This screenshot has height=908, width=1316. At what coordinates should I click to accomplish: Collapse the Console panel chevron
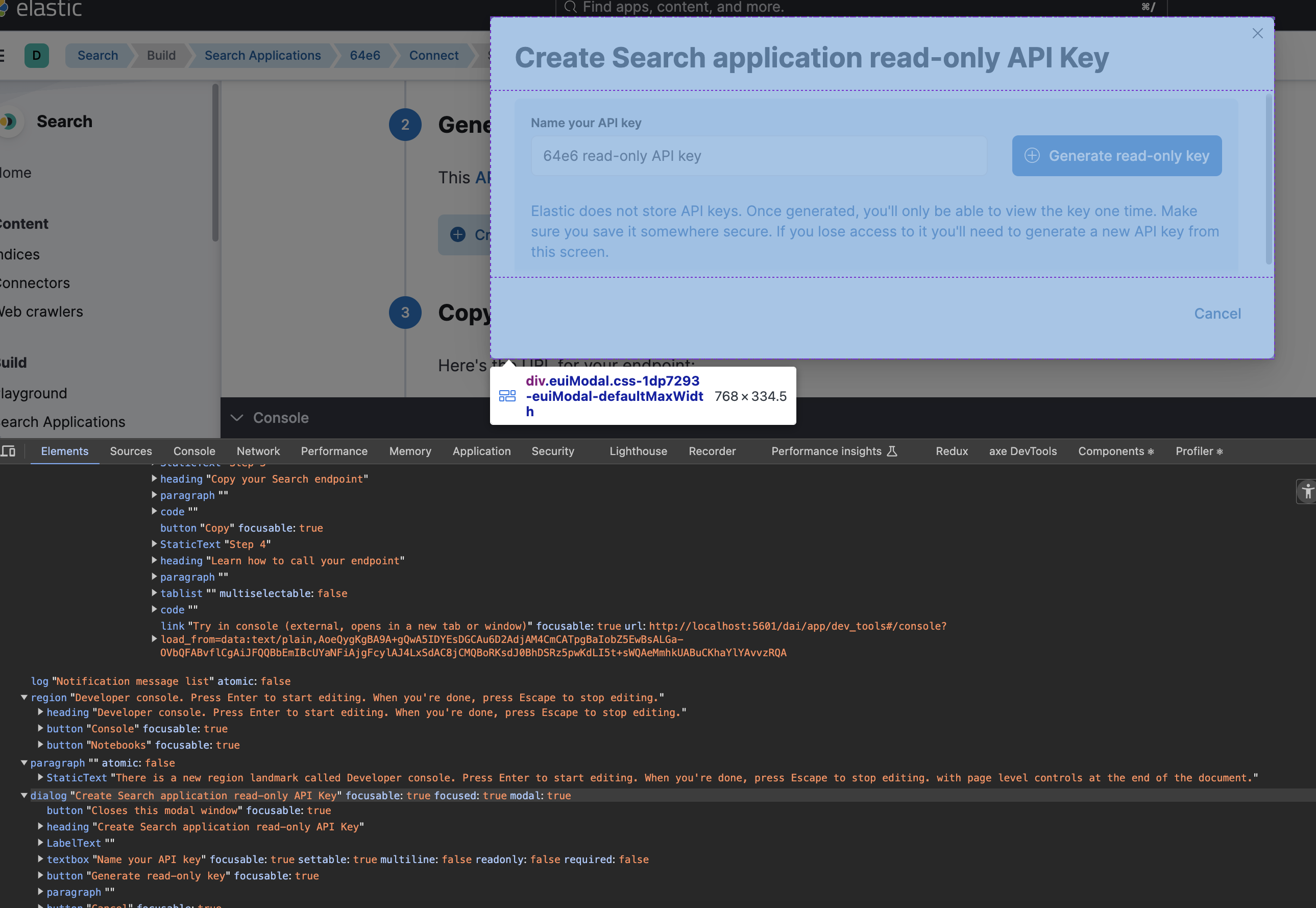pos(236,418)
